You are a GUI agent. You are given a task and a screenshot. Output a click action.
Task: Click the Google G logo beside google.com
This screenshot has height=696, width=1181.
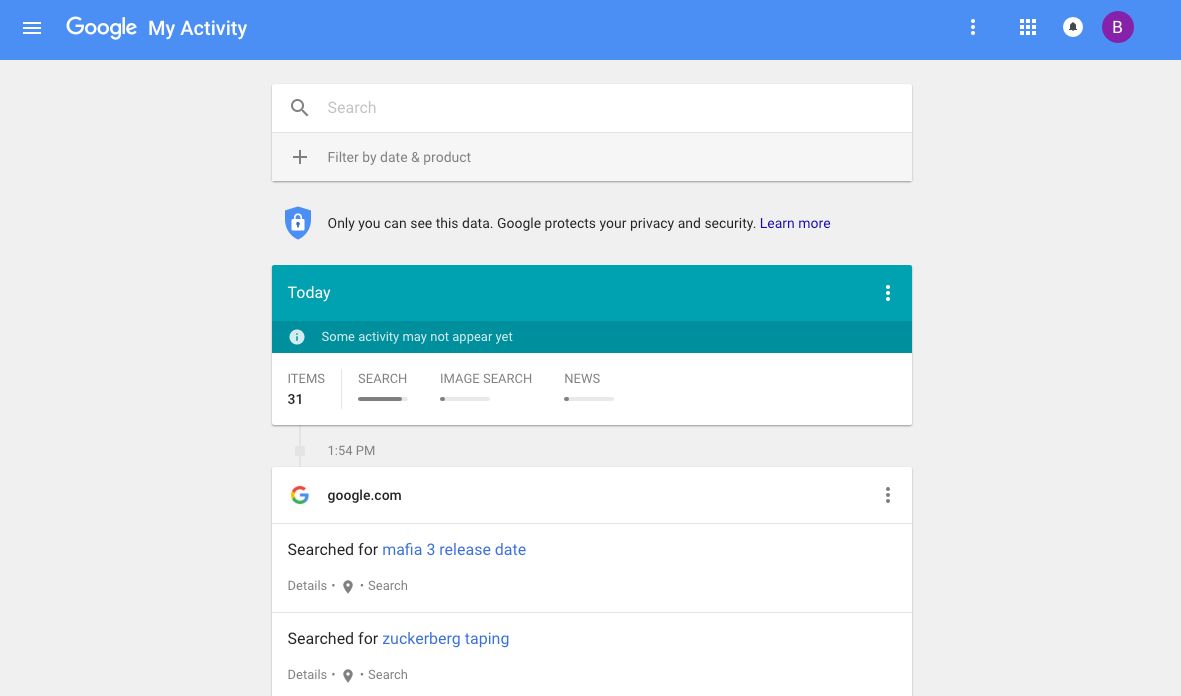coord(299,495)
